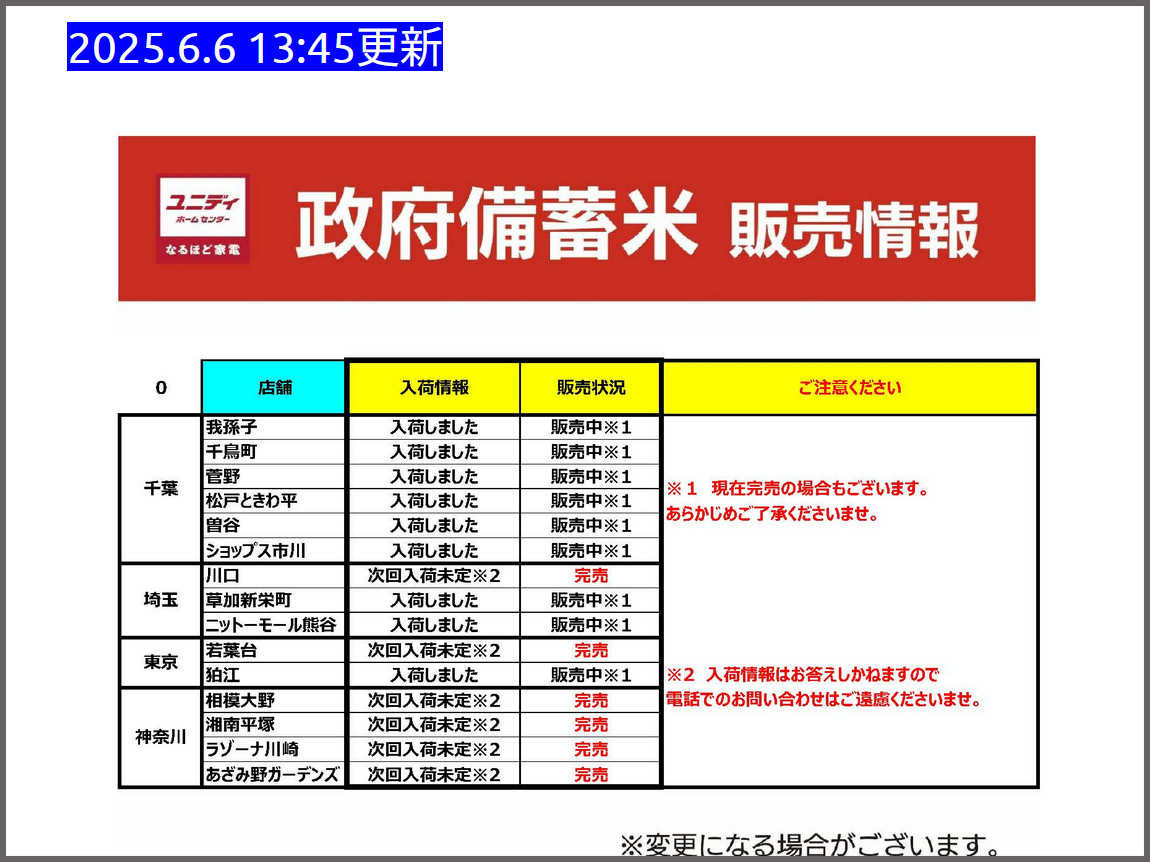The height and width of the screenshot is (862, 1150).
Task: Click the 販売中 status for 狛江
Action: pyautogui.click(x=591, y=675)
